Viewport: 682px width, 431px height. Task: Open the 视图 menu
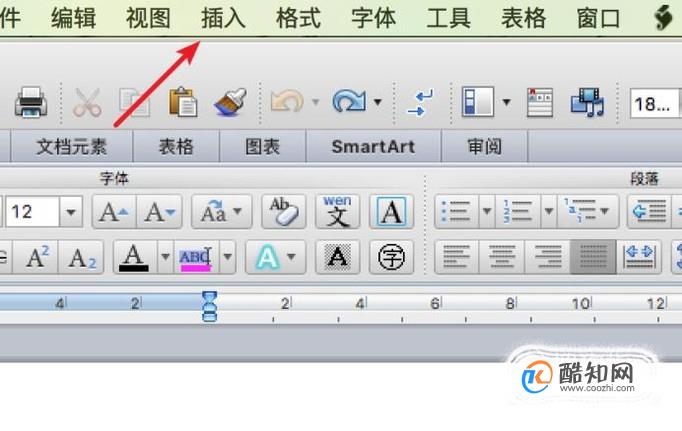click(148, 18)
